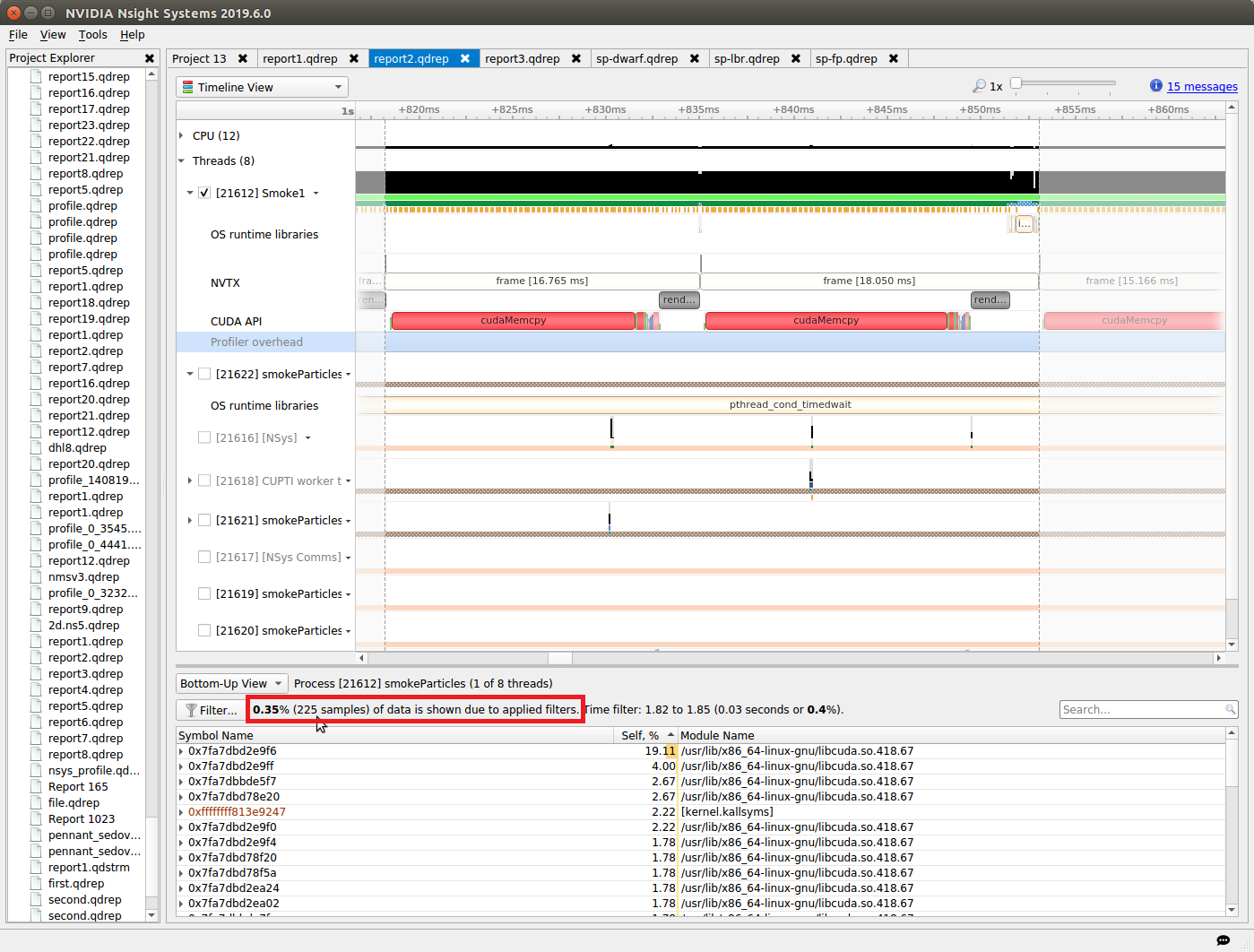Click the Filter funnel icon below Bottom-Up View
1254x952 pixels.
coord(189,709)
